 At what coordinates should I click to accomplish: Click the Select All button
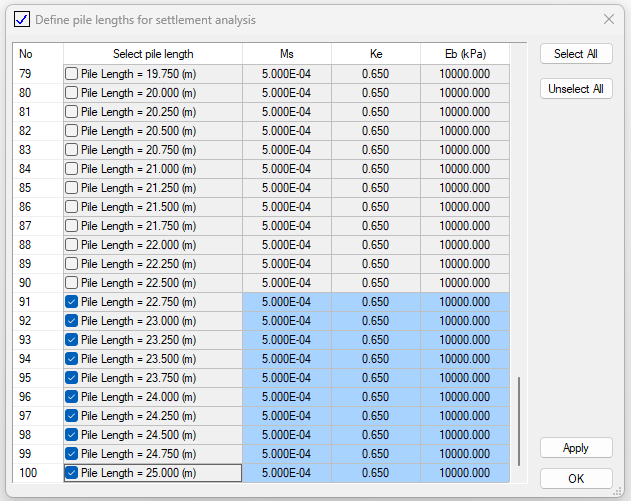coord(576,54)
